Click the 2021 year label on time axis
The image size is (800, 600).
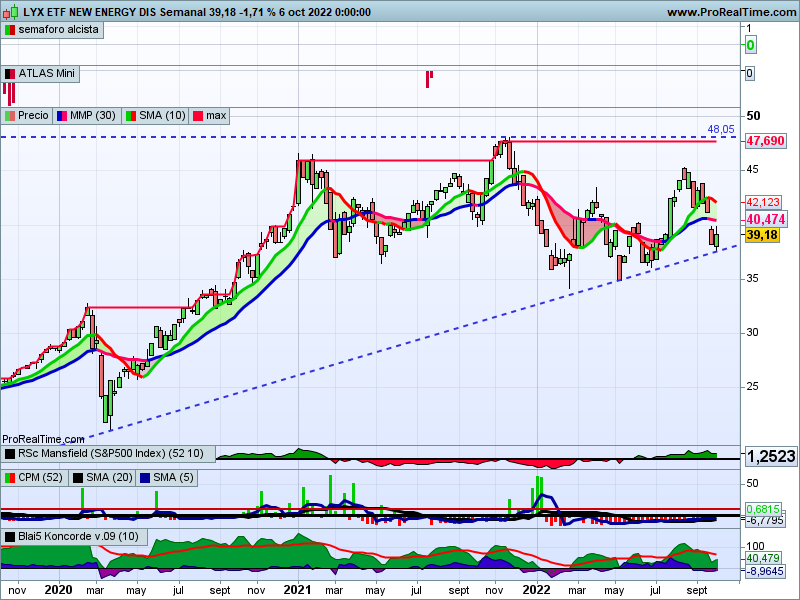(x=297, y=590)
